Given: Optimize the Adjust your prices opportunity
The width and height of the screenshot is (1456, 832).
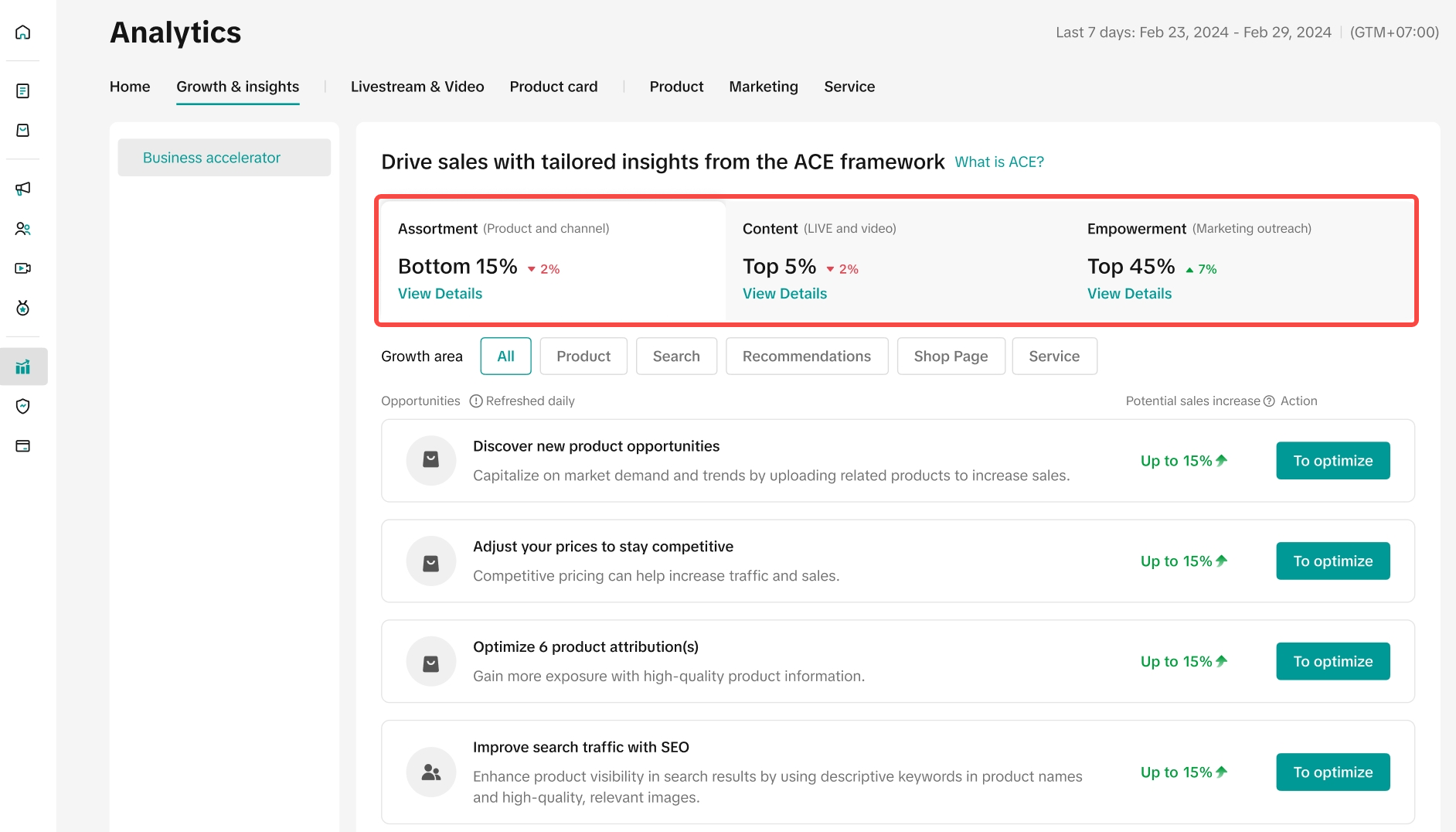Looking at the screenshot, I should (1333, 561).
